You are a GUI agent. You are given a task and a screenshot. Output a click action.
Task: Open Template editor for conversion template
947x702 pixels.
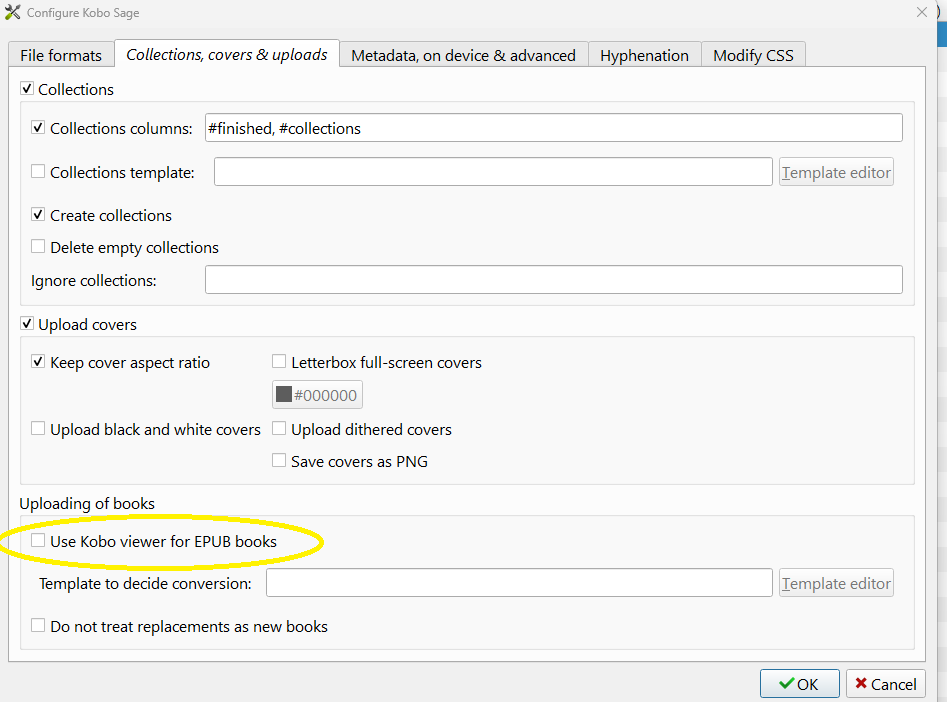(836, 583)
